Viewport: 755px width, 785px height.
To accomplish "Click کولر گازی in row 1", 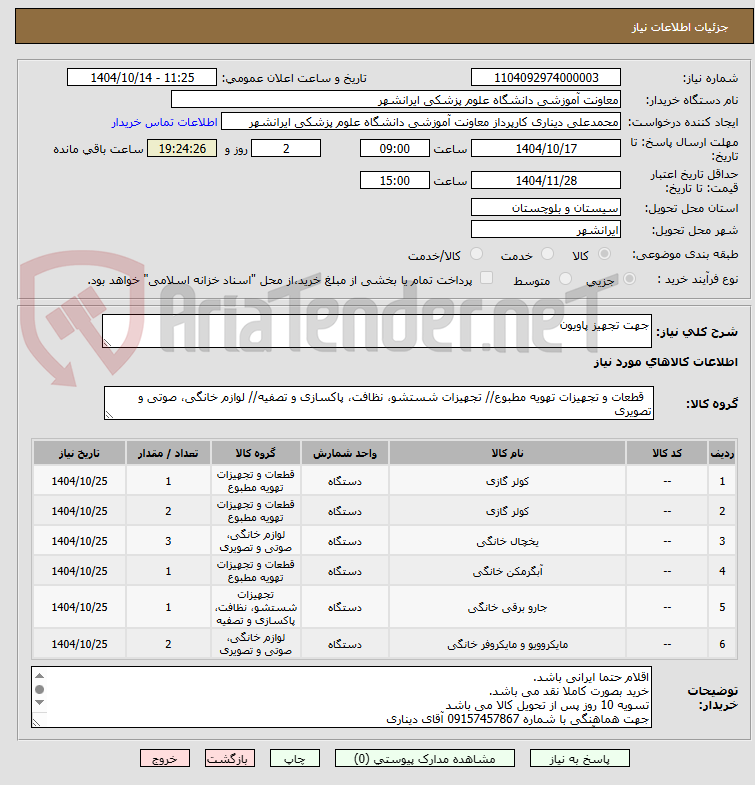I will point(507,481).
